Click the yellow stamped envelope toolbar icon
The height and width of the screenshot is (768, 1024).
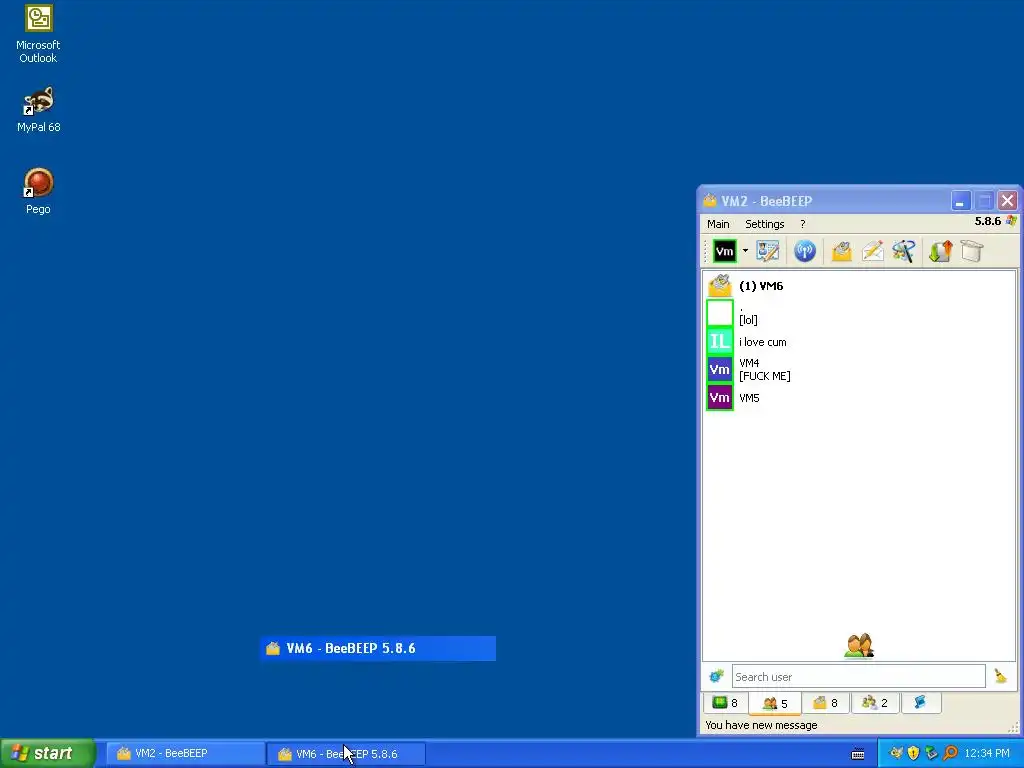pyautogui.click(x=842, y=251)
